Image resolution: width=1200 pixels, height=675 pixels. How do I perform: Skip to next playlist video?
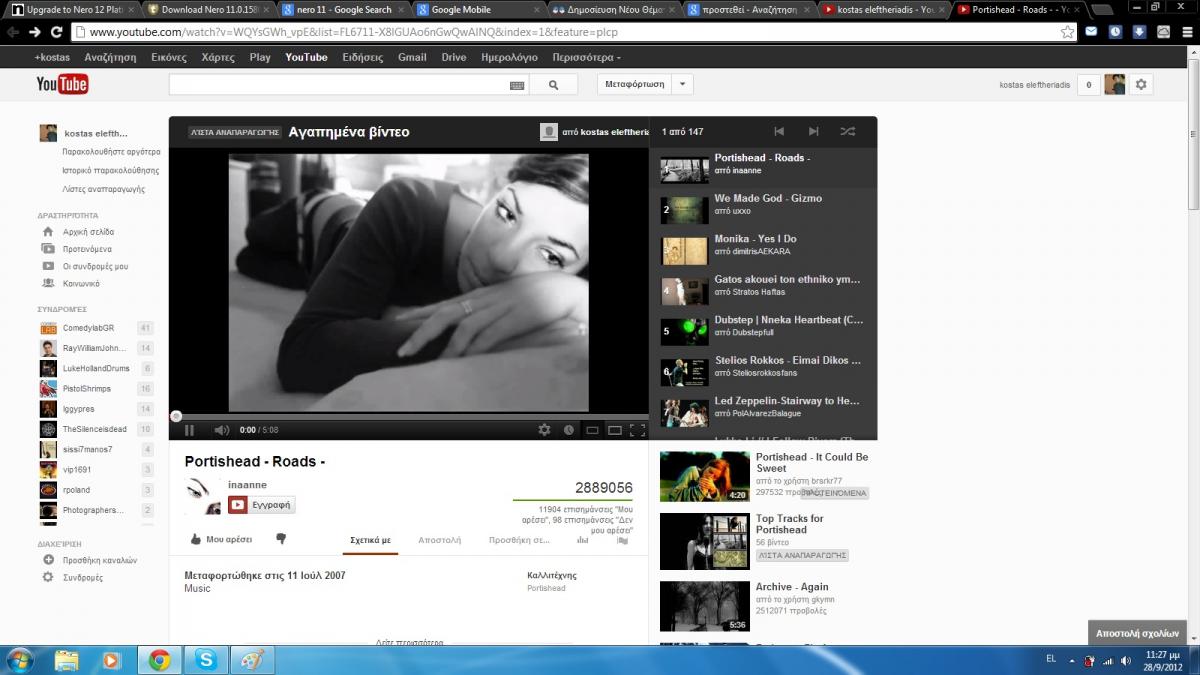[814, 131]
